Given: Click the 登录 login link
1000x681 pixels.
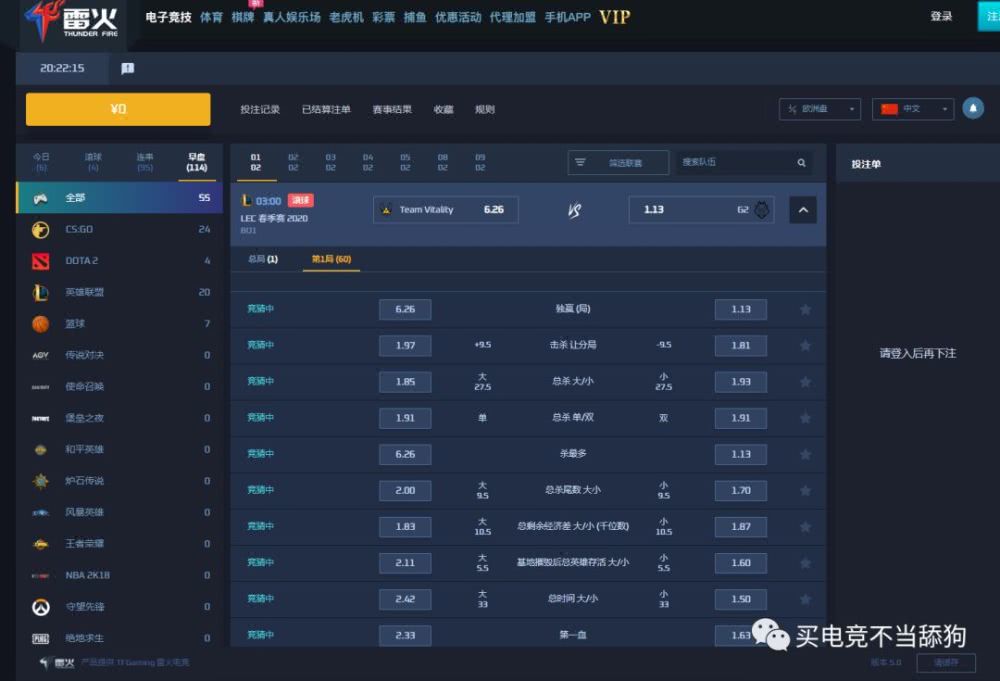Looking at the screenshot, I should pyautogui.click(x=941, y=17).
